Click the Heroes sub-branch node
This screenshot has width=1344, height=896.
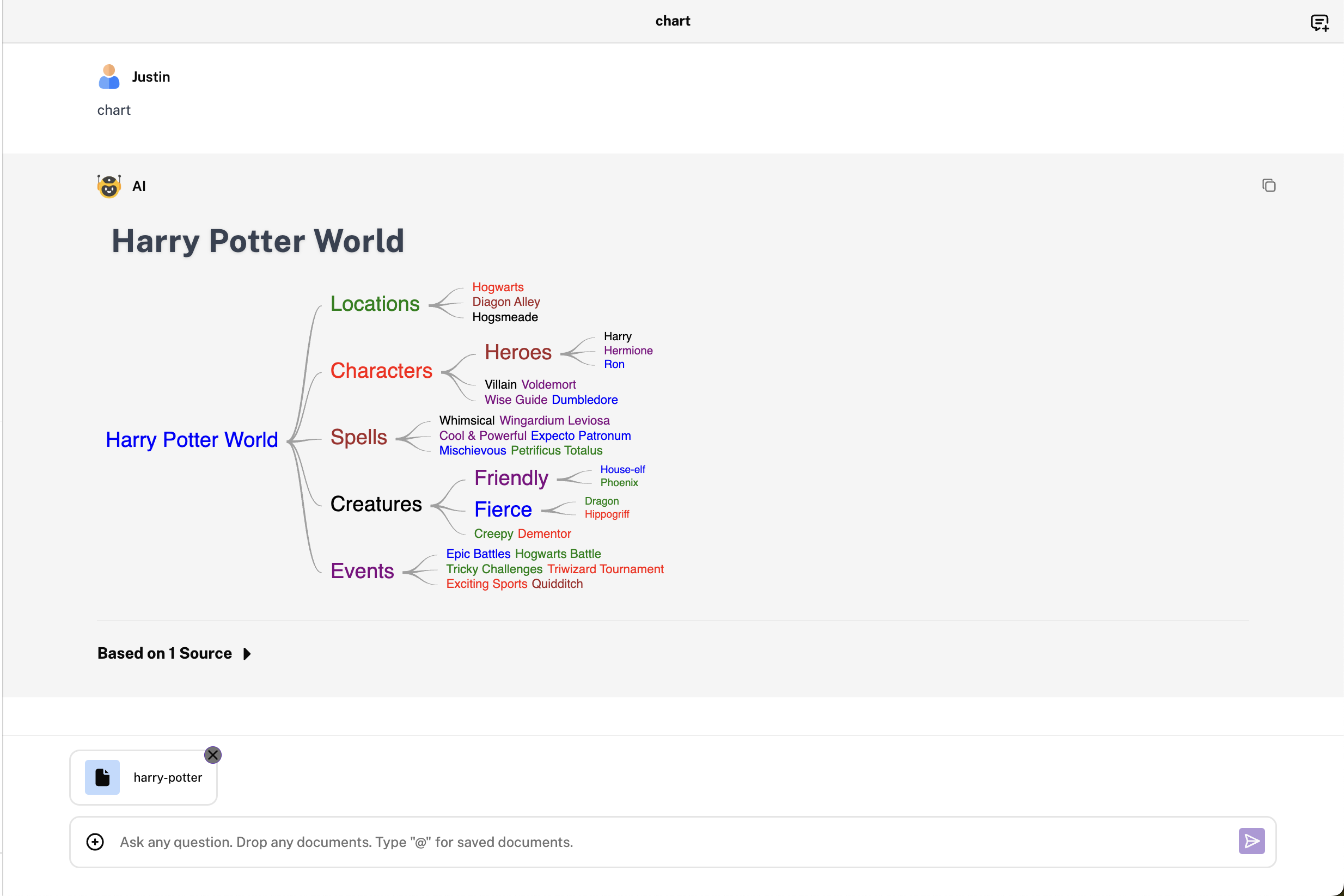coord(518,352)
